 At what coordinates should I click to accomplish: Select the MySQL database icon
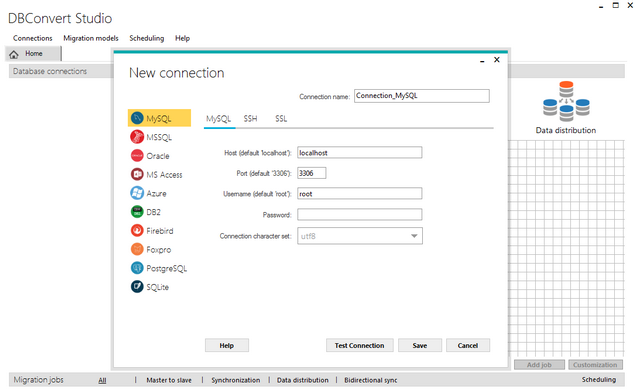137,118
